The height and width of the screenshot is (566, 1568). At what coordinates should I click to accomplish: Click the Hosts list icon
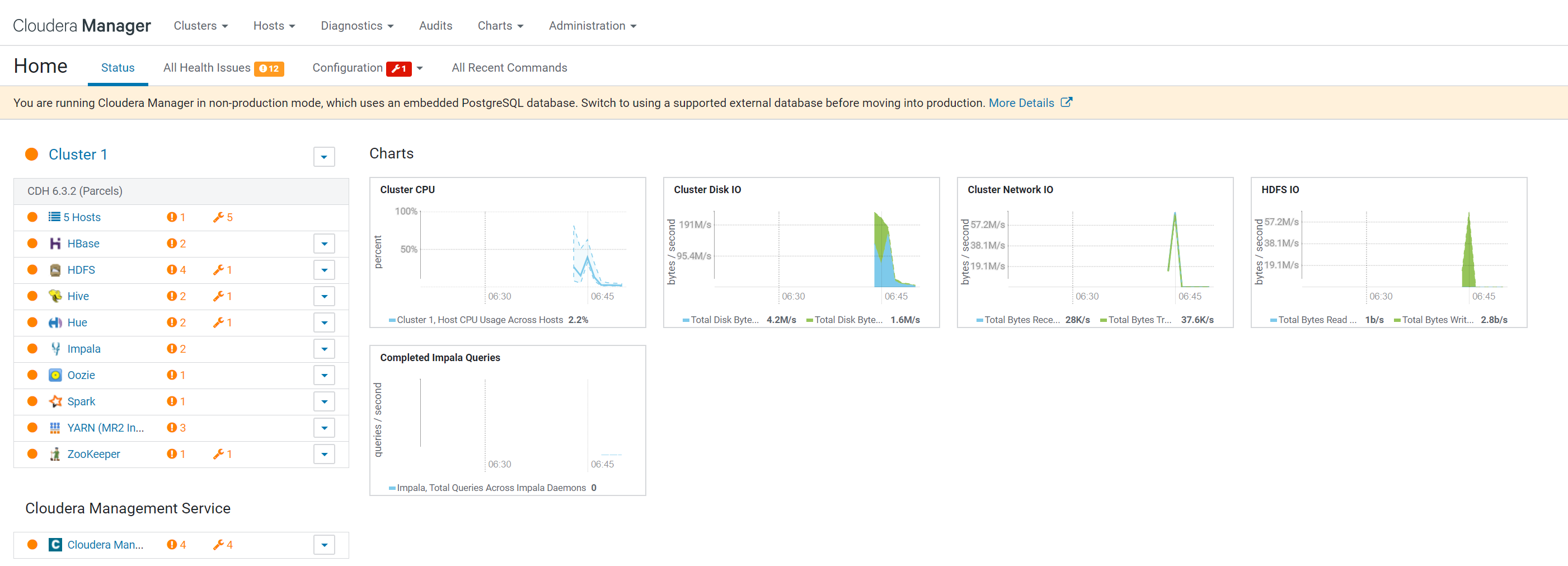[54, 217]
